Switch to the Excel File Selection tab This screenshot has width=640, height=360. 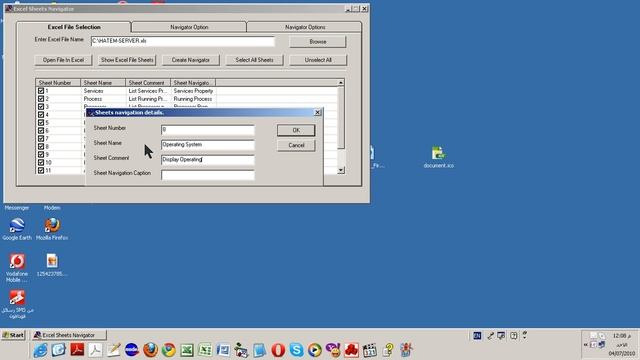(74, 27)
